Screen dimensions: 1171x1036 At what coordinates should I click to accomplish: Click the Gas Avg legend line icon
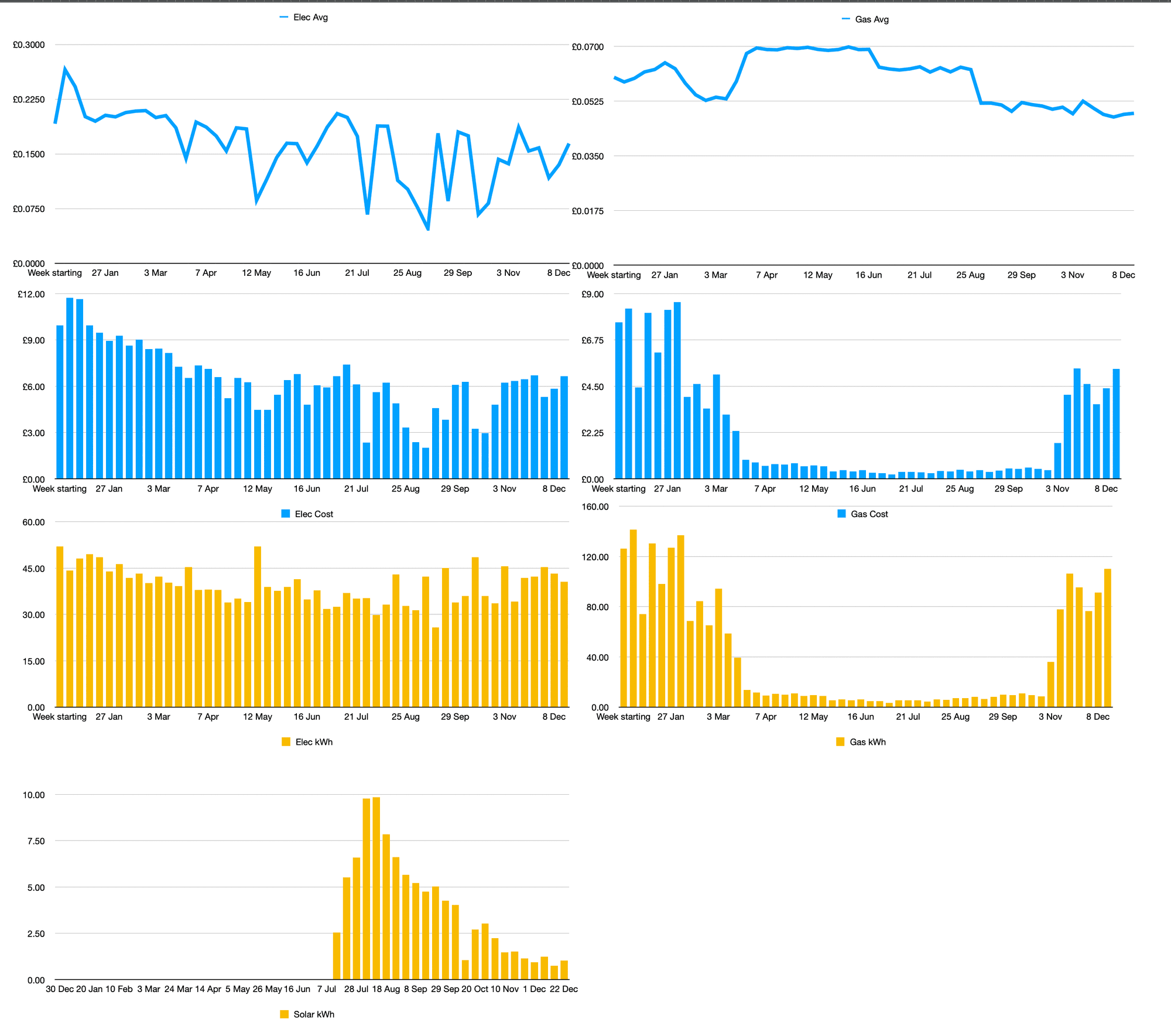[x=845, y=19]
